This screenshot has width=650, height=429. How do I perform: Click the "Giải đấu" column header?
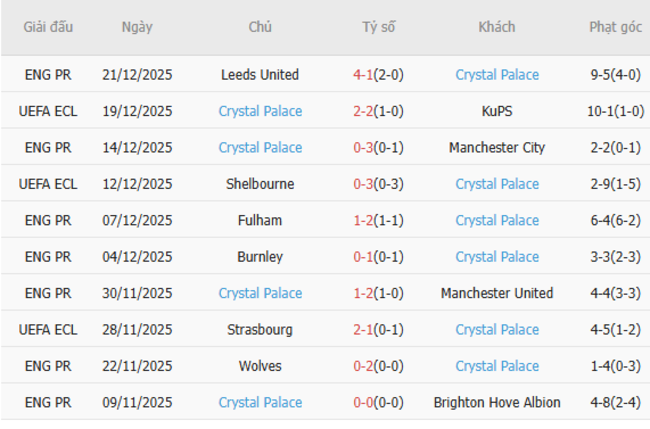(x=48, y=27)
